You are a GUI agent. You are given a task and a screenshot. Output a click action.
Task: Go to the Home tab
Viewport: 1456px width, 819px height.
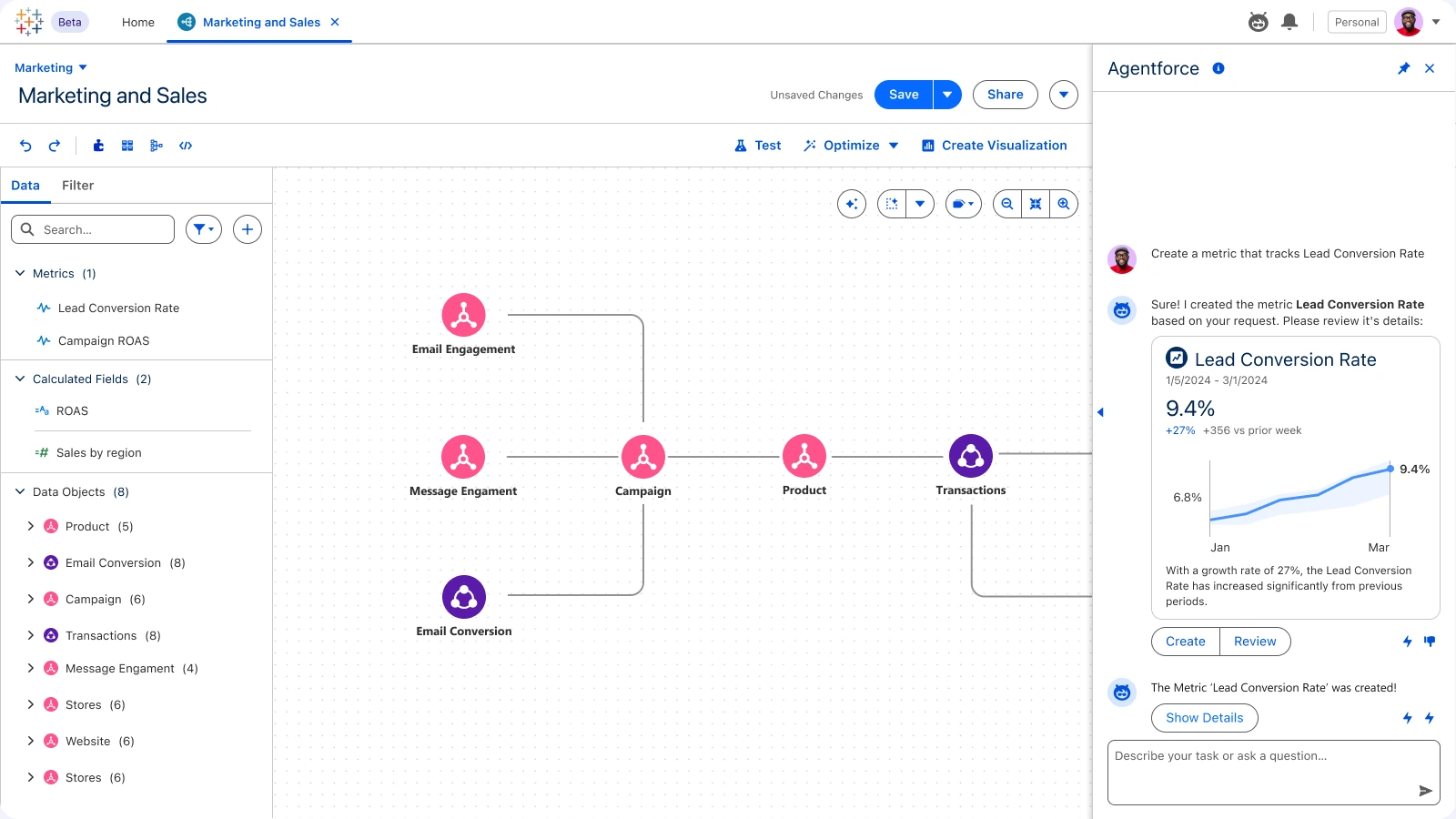(x=138, y=22)
